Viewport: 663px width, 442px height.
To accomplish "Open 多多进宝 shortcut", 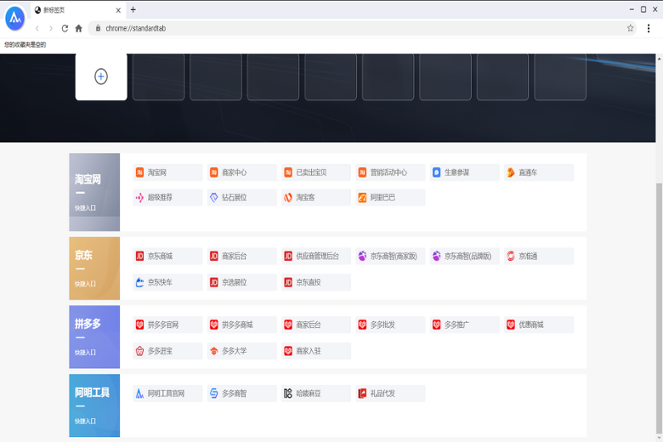I will click(167, 351).
